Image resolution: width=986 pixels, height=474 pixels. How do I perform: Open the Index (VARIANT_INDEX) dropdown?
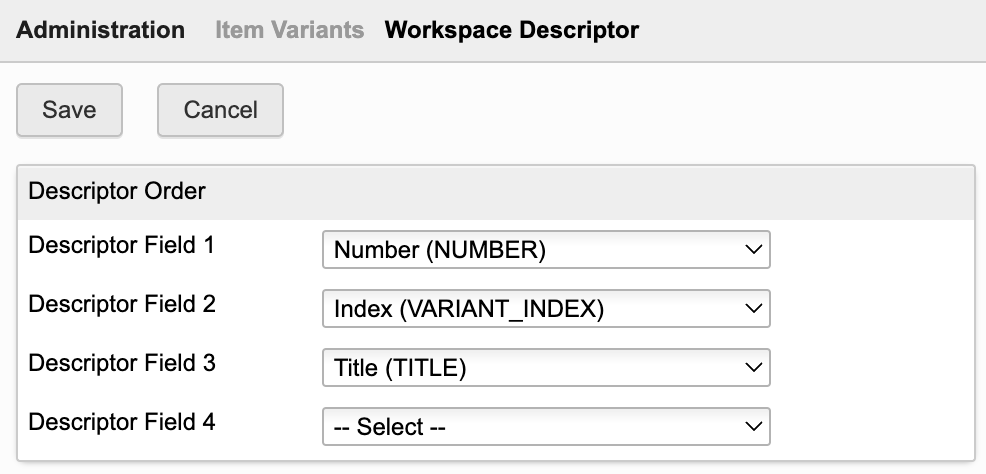point(545,310)
